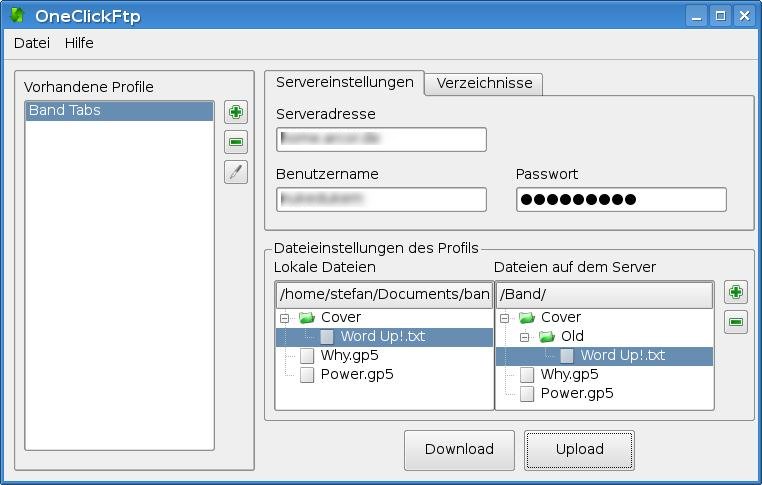
Task: Focus the Serveradresse input field
Action: tap(380, 139)
